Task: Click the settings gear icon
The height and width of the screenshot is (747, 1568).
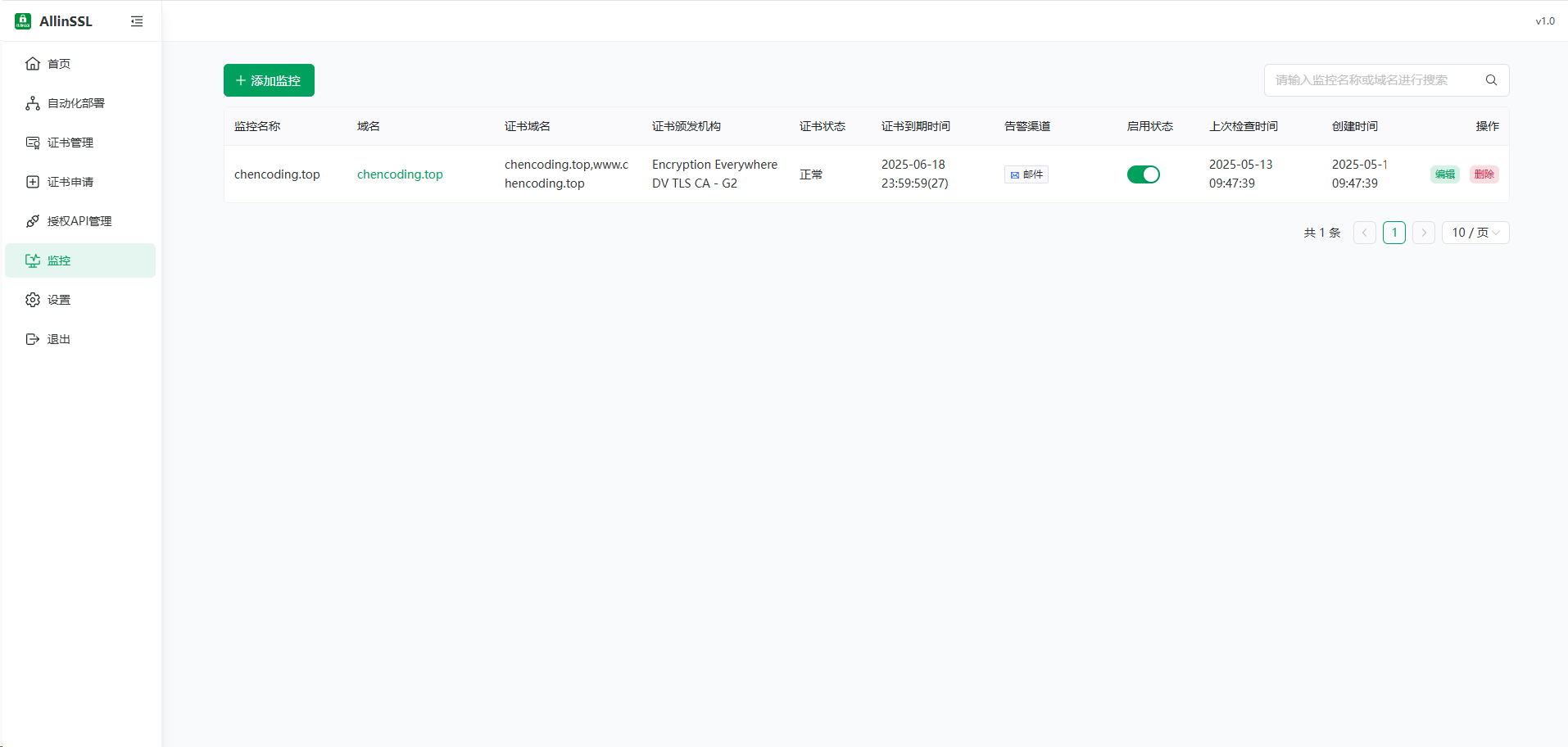Action: pyautogui.click(x=33, y=300)
